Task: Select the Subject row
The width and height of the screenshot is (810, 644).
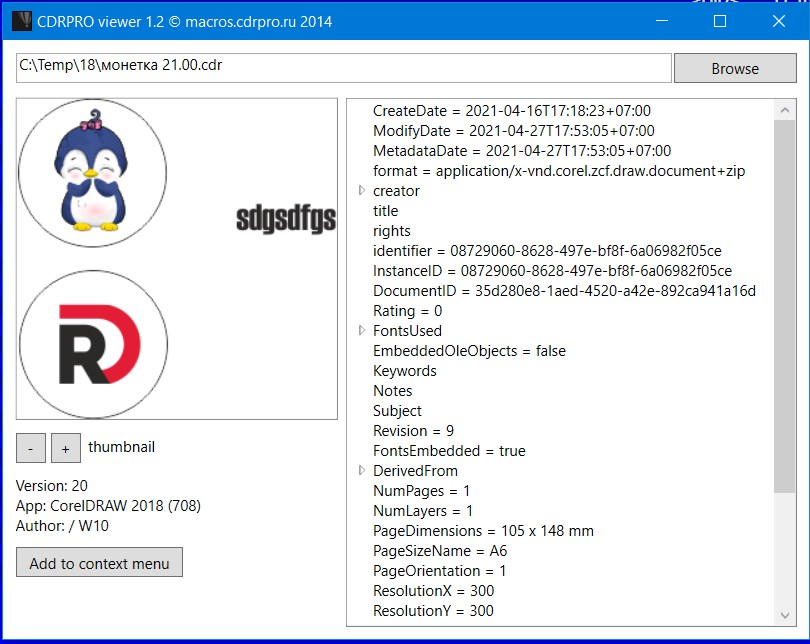Action: 397,411
